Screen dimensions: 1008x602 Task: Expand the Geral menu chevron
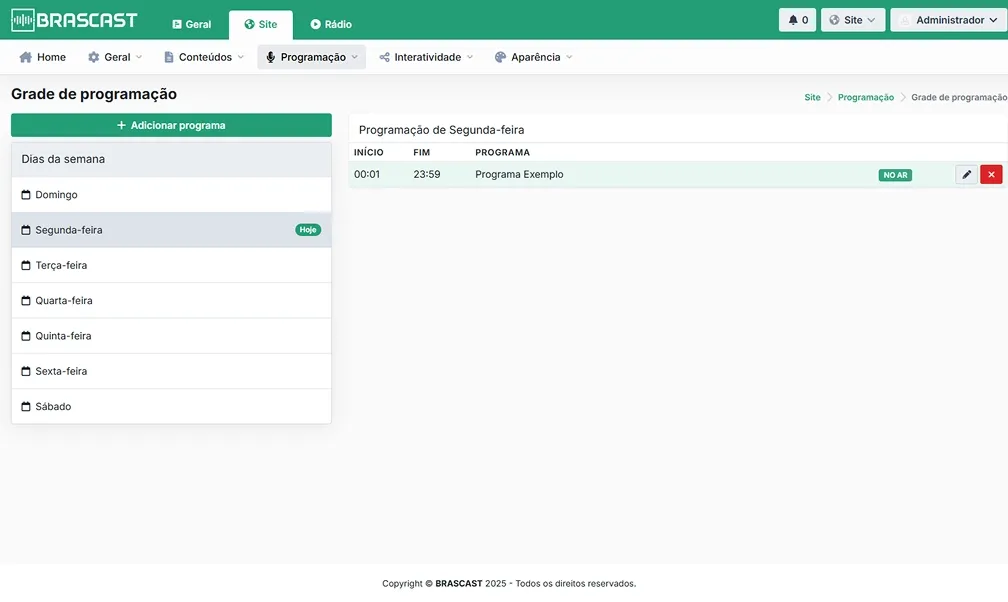[x=139, y=57]
